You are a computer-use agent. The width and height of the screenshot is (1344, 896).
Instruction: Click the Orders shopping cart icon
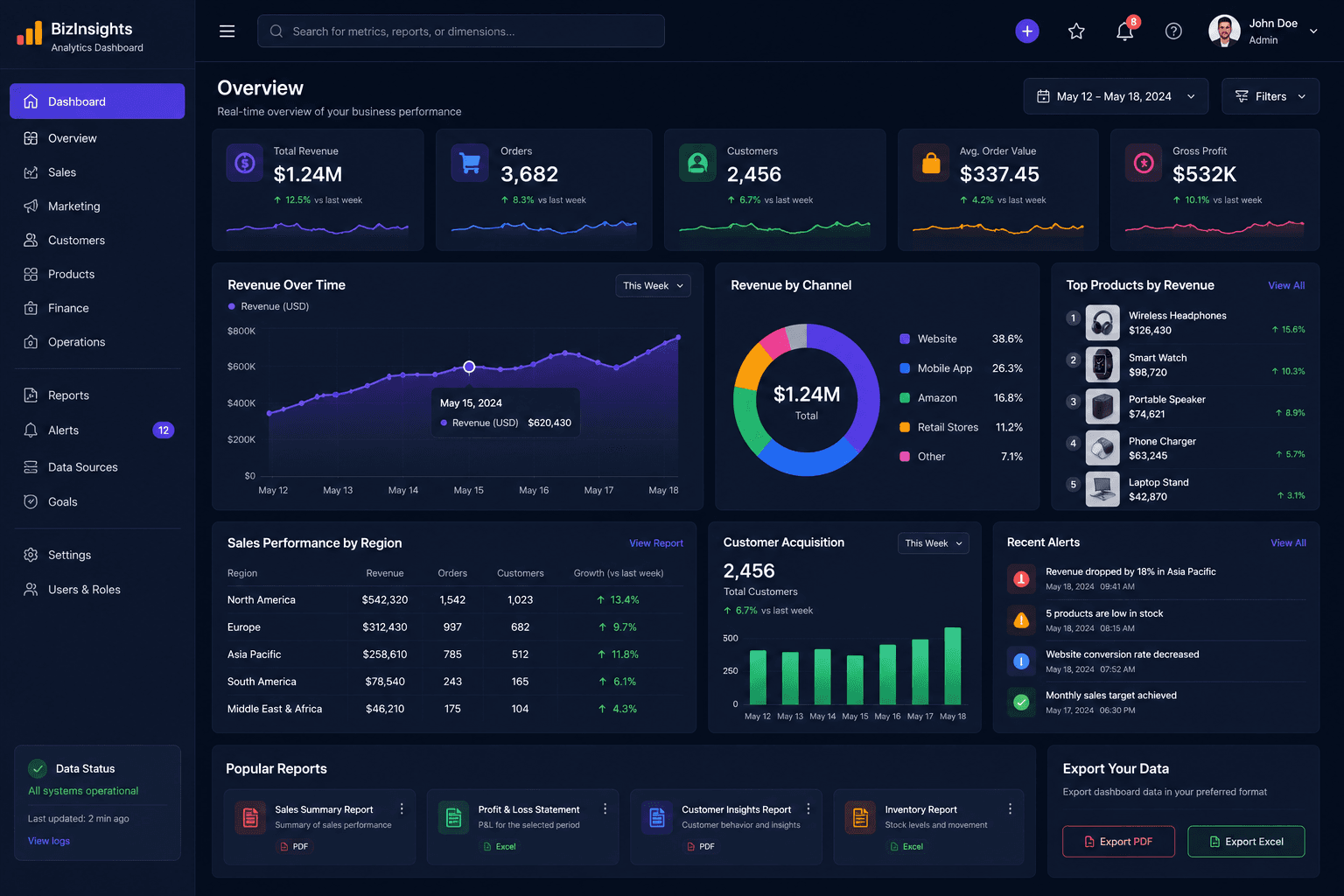[470, 163]
